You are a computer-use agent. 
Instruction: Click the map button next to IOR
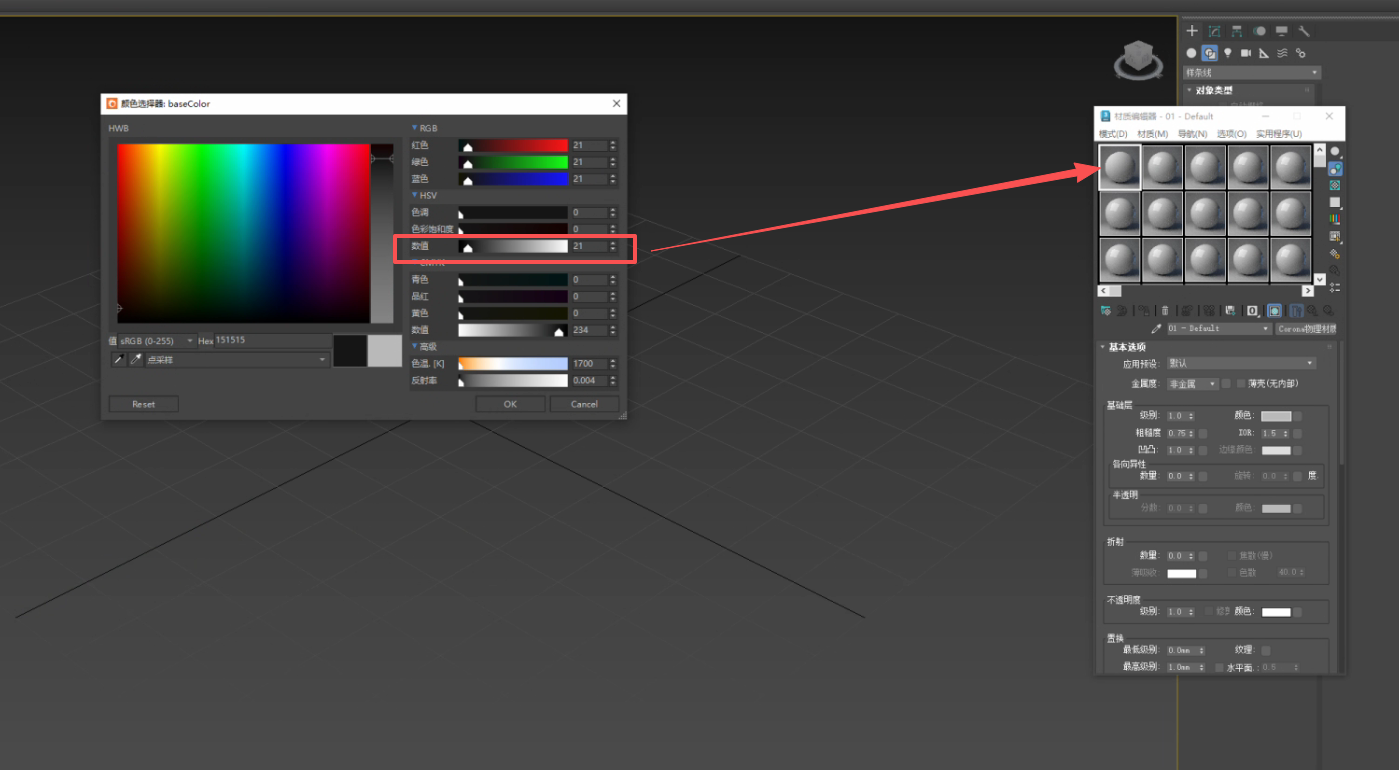coord(1297,433)
